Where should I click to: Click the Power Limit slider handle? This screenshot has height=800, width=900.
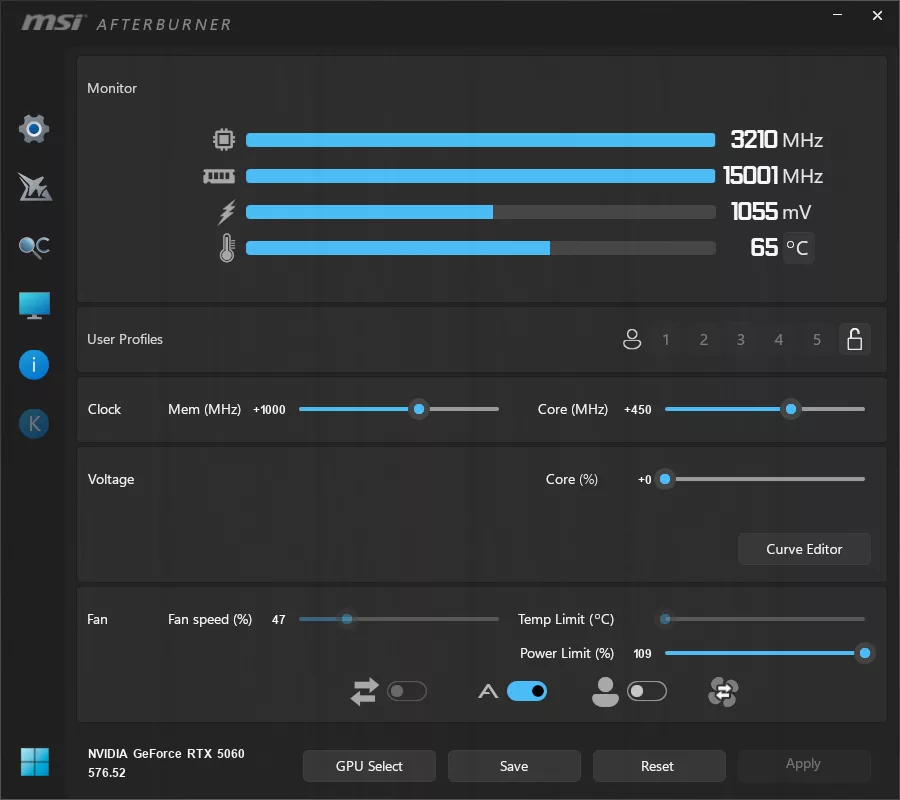864,653
